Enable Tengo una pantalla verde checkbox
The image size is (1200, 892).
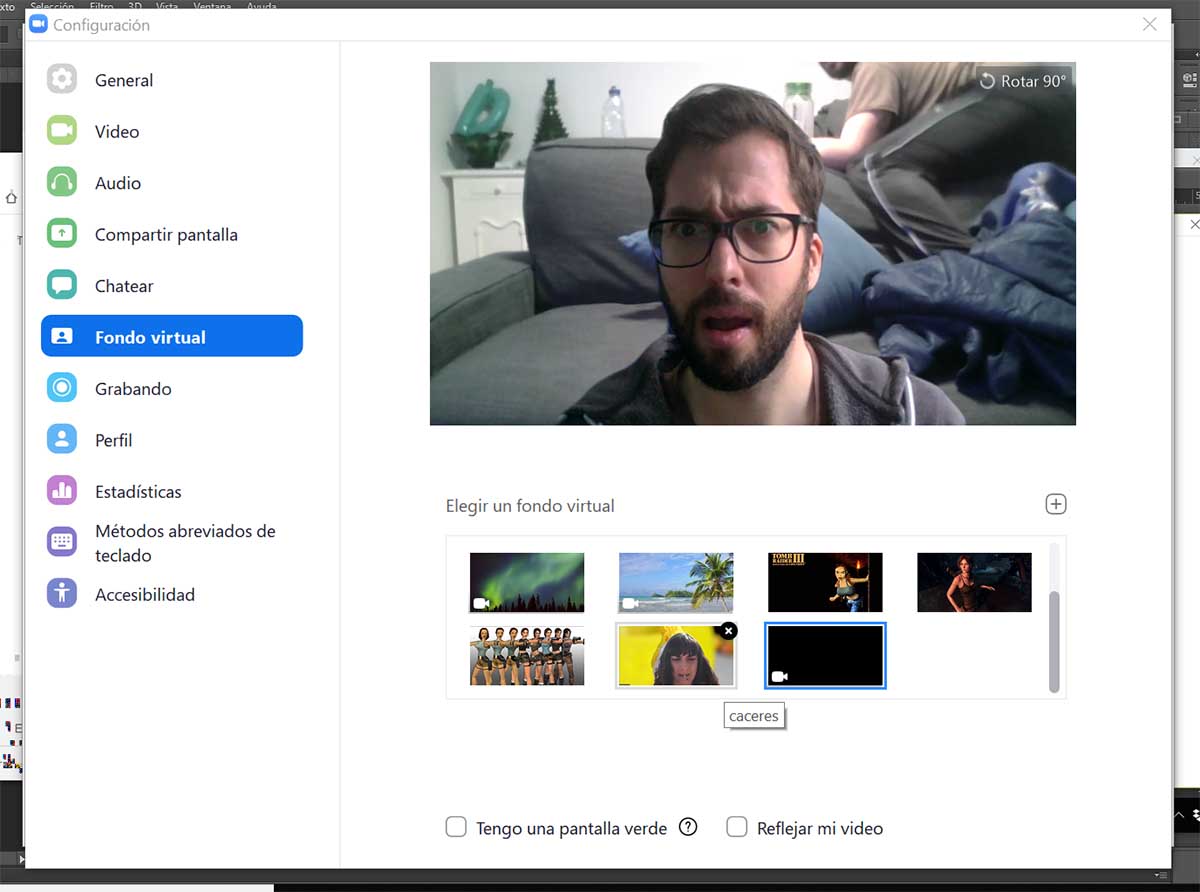[456, 827]
